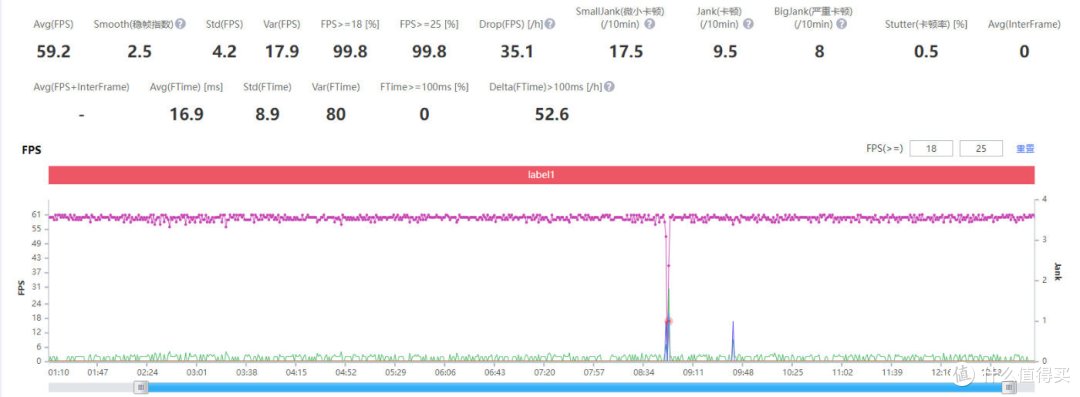Click the blue time range bar below chart

pyautogui.click(x=575, y=387)
